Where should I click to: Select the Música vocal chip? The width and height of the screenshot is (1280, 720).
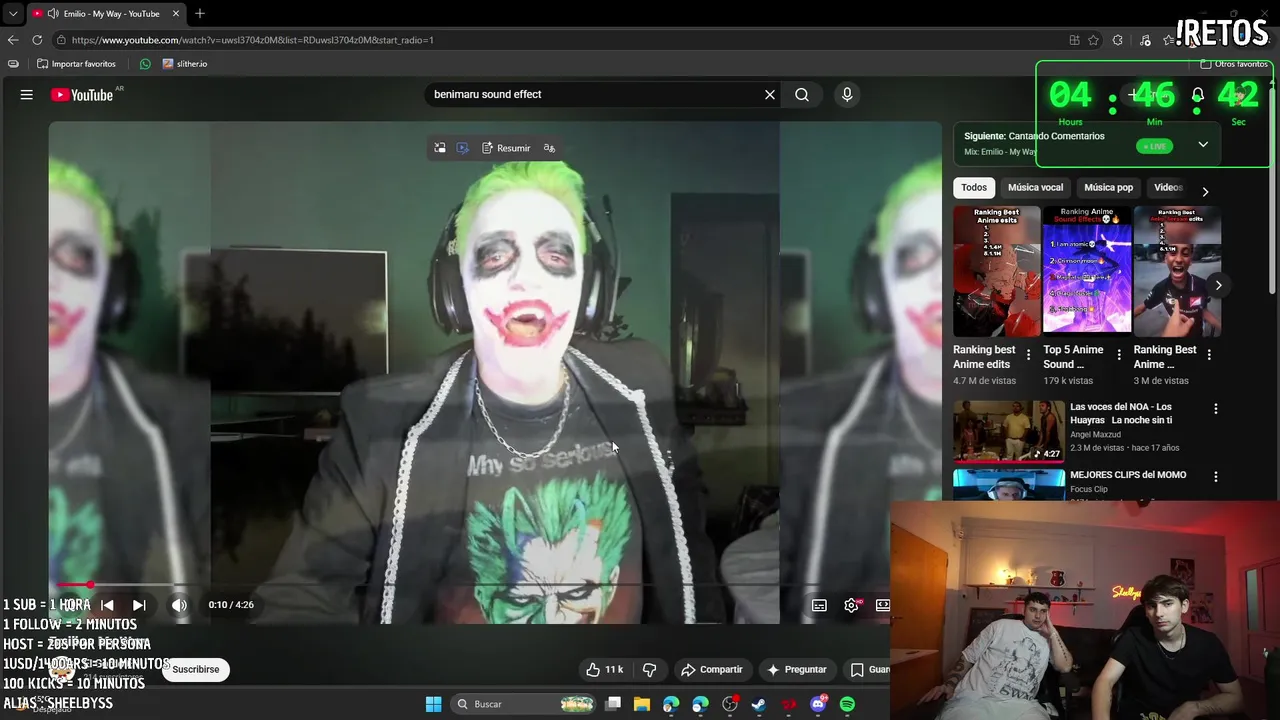click(x=1035, y=187)
